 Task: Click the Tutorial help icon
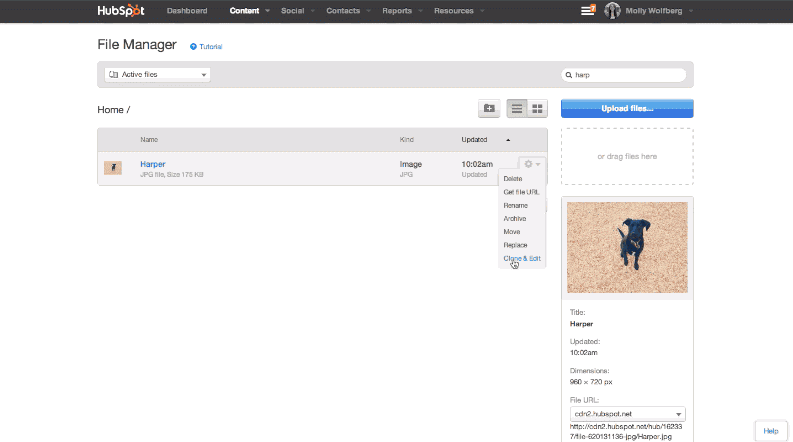[194, 47]
